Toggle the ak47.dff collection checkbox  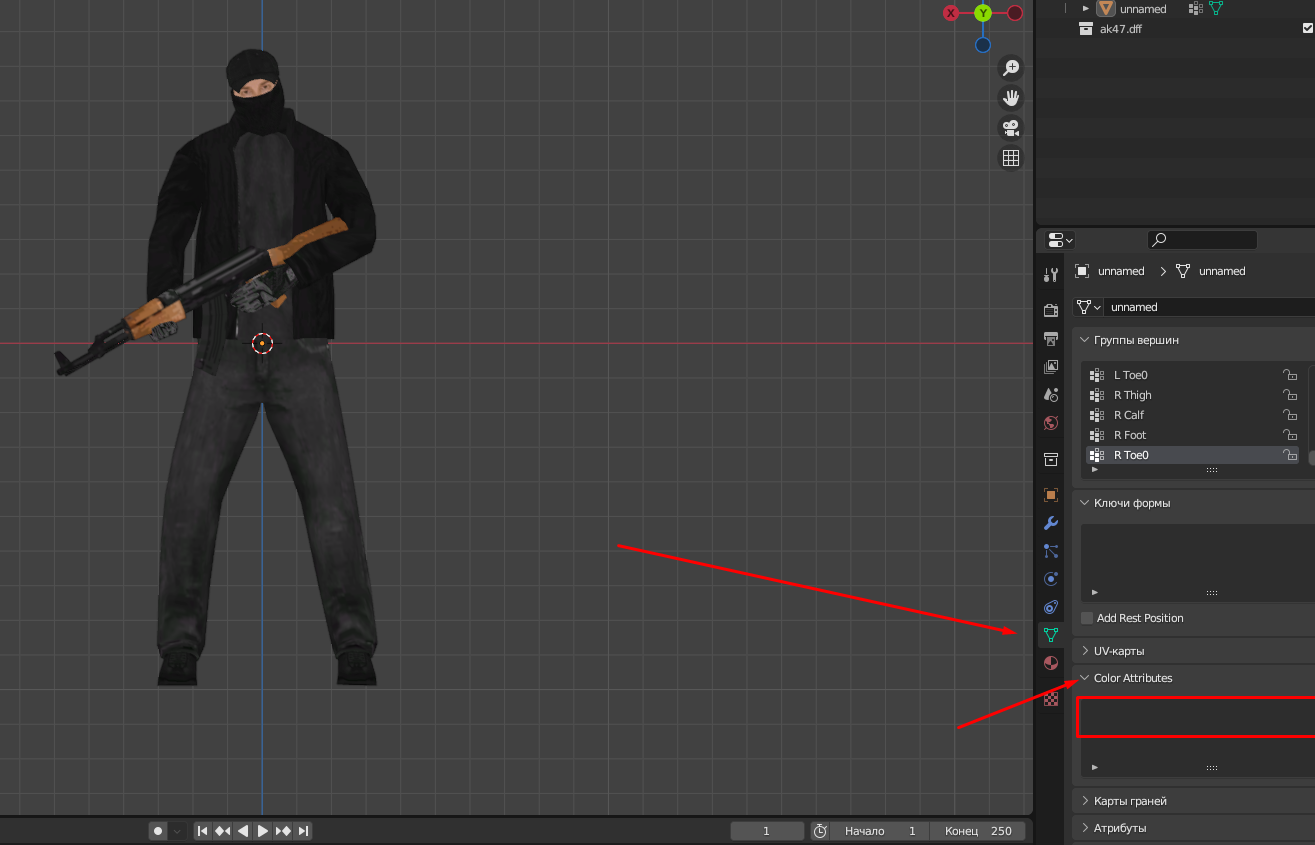point(1308,29)
